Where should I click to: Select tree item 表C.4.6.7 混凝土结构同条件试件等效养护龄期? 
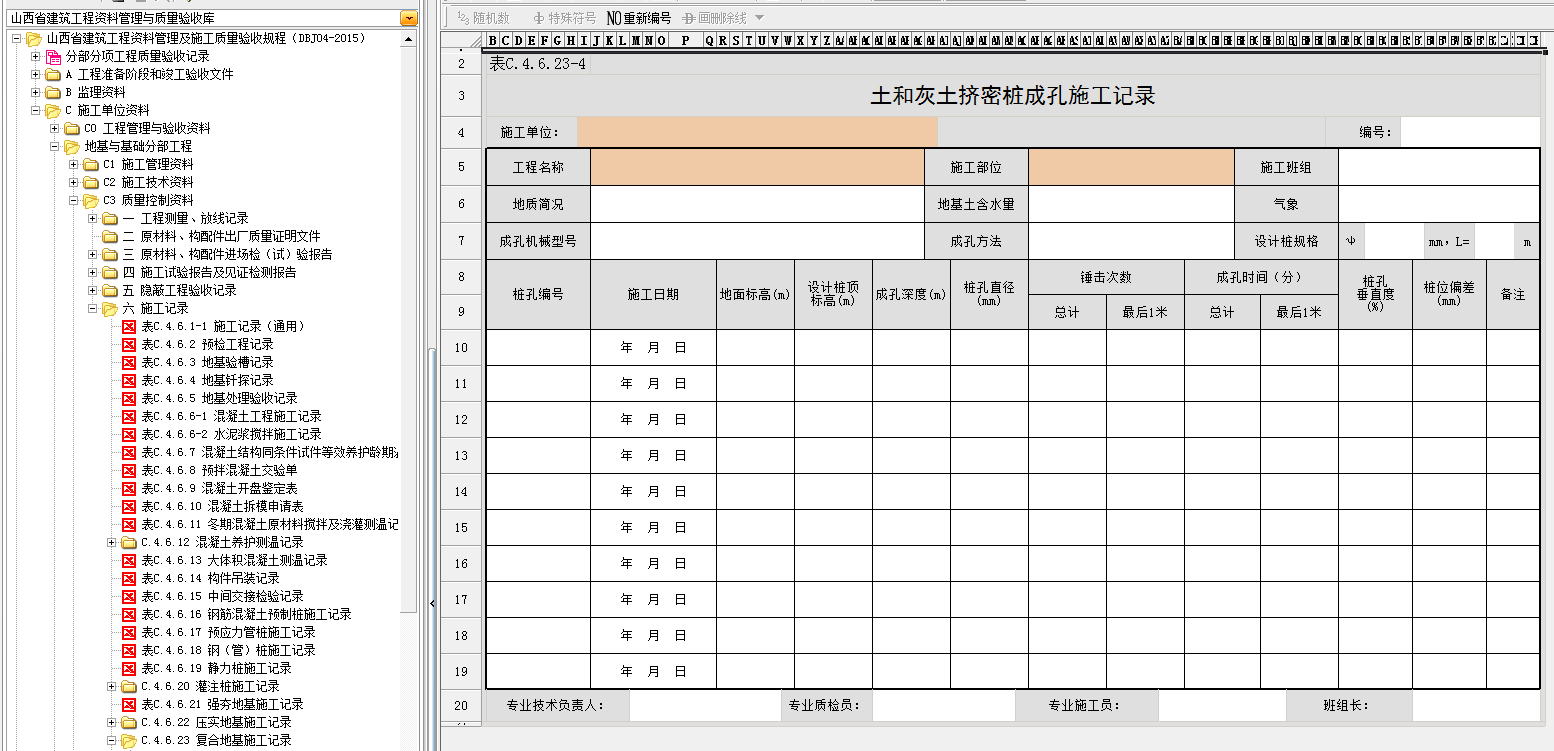coord(269,452)
